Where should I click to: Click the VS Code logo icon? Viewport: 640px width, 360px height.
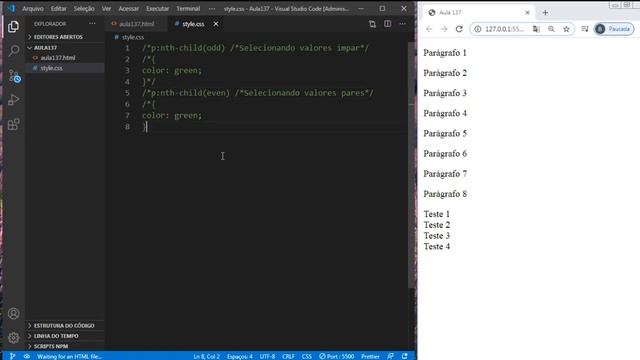coord(11,8)
